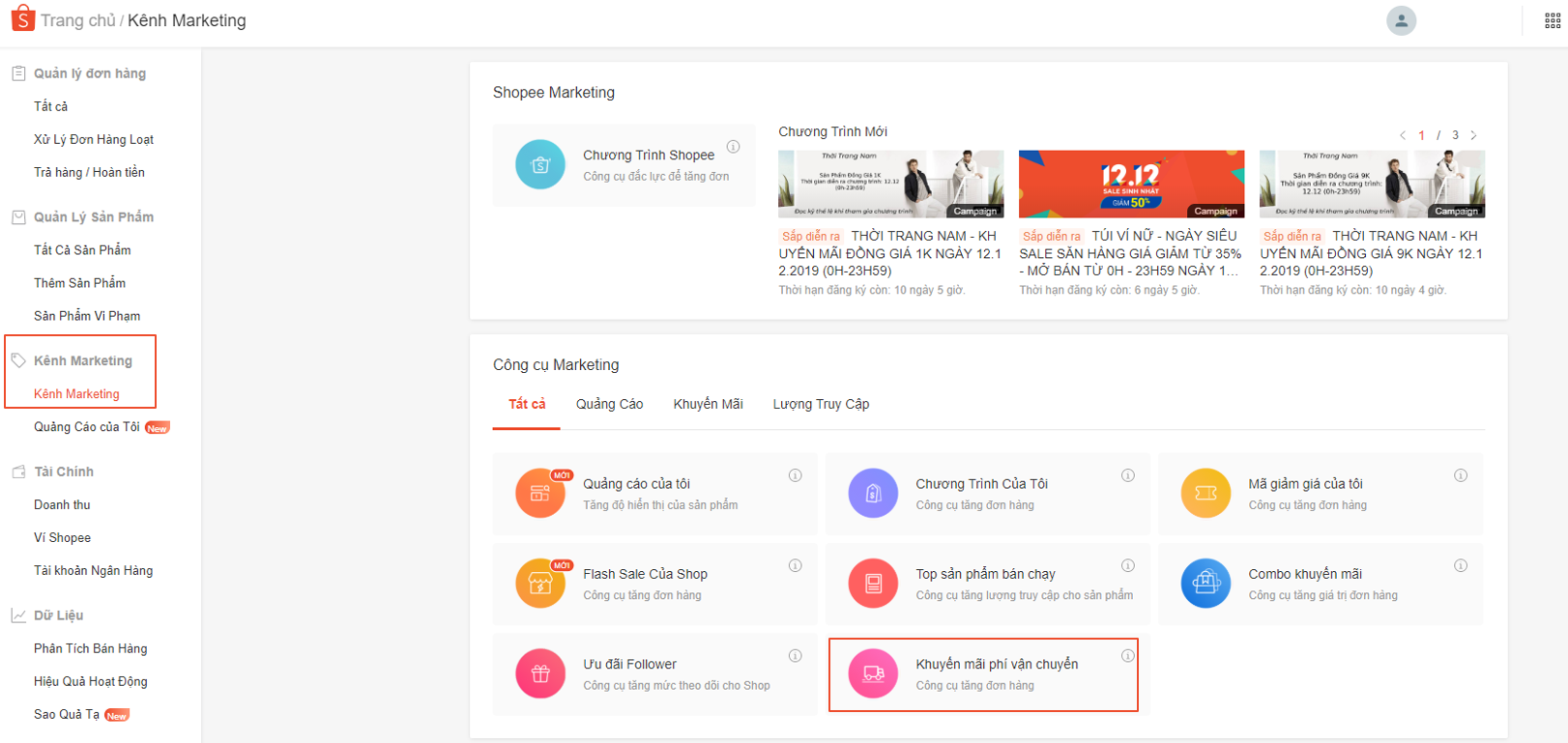Image resolution: width=1568 pixels, height=743 pixels.
Task: Open the 12.12 sale campaign thumbnail
Action: (x=1131, y=184)
